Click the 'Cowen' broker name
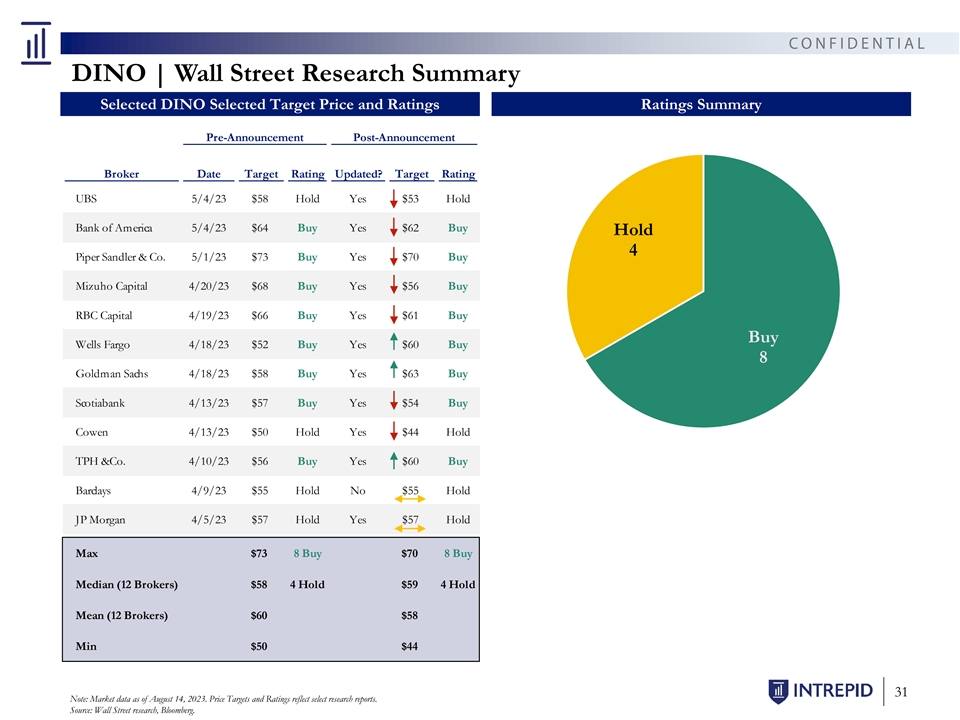This screenshot has width=960, height=720. point(92,432)
